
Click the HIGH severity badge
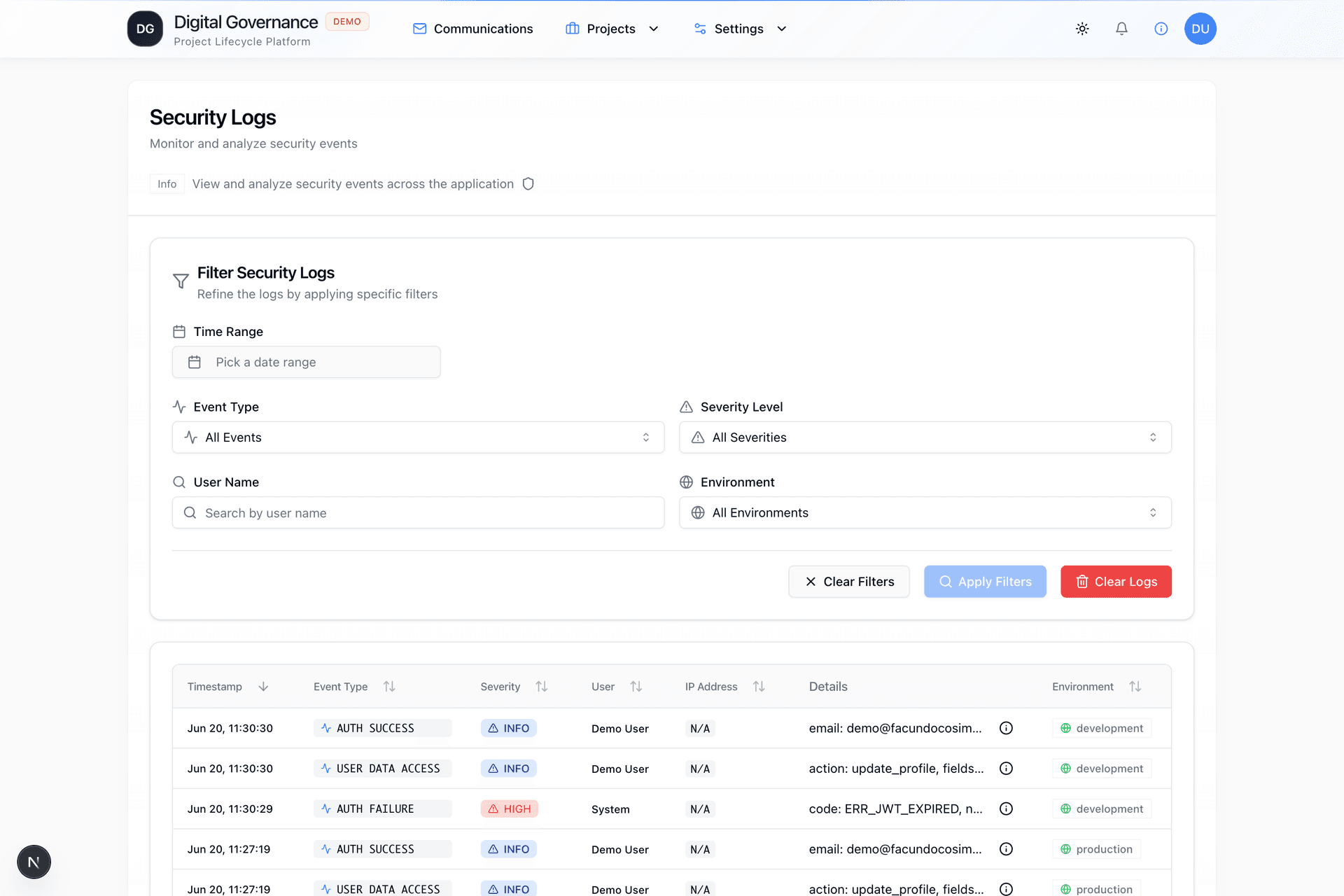click(x=510, y=808)
